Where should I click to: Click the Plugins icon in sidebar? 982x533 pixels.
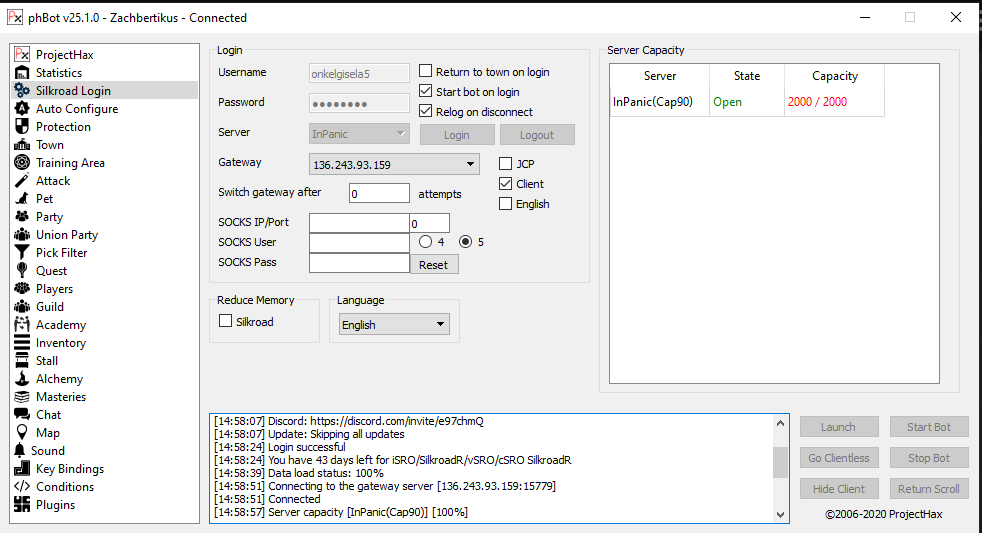pos(22,505)
